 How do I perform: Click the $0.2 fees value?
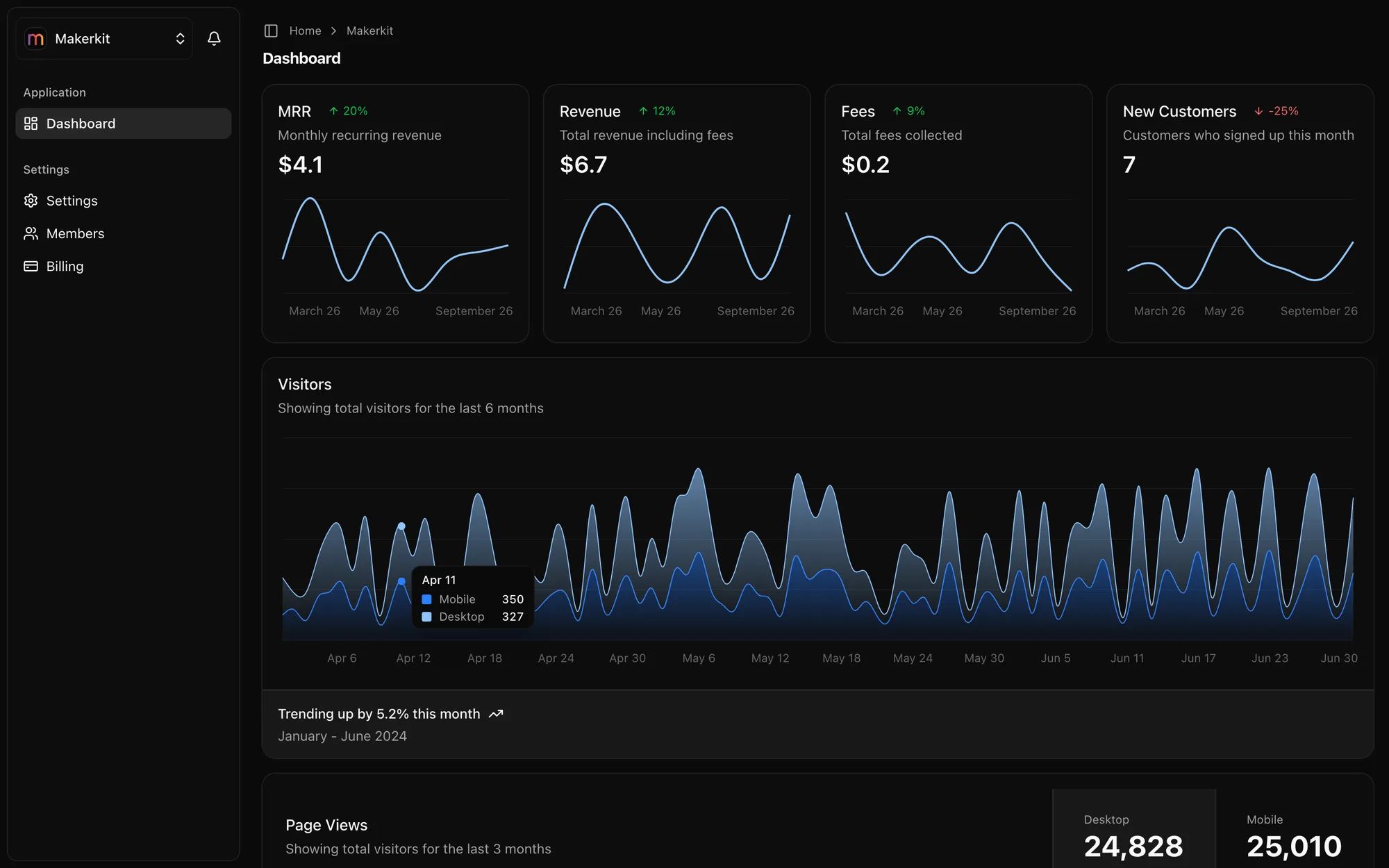865,165
